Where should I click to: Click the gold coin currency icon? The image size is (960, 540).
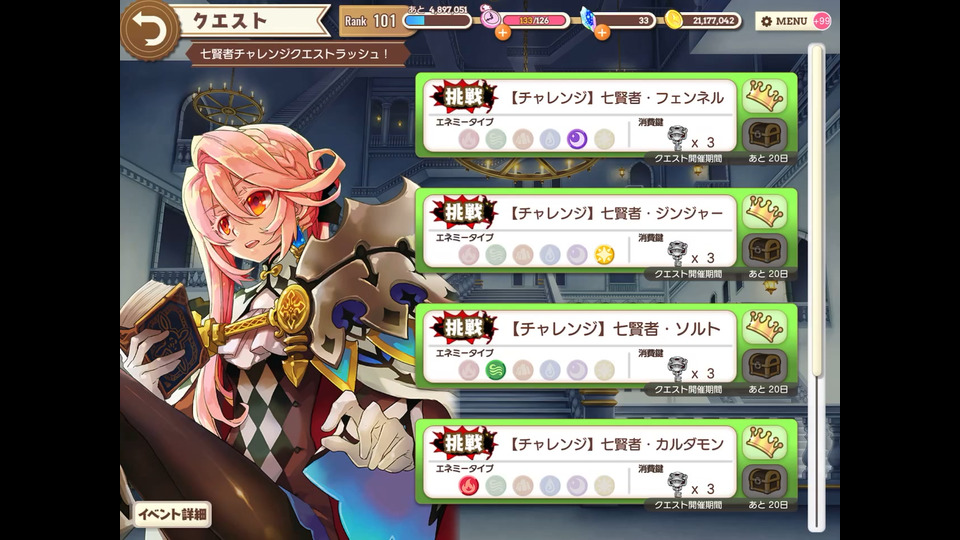(673, 20)
